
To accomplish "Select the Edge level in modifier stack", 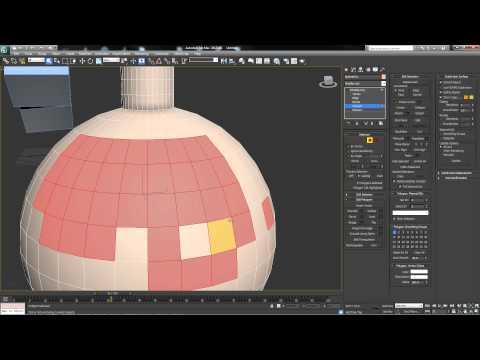I will [x=356, y=98].
